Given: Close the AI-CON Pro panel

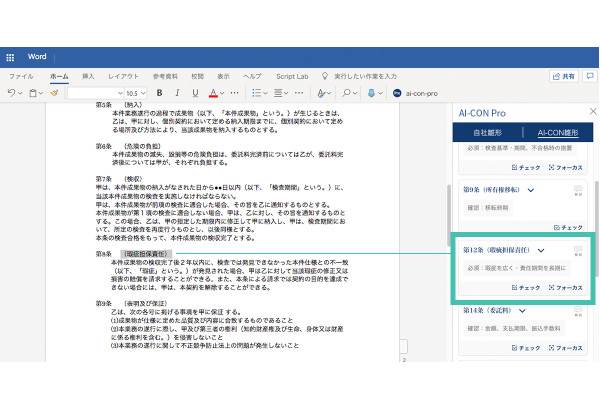Looking at the screenshot, I should pyautogui.click(x=592, y=112).
